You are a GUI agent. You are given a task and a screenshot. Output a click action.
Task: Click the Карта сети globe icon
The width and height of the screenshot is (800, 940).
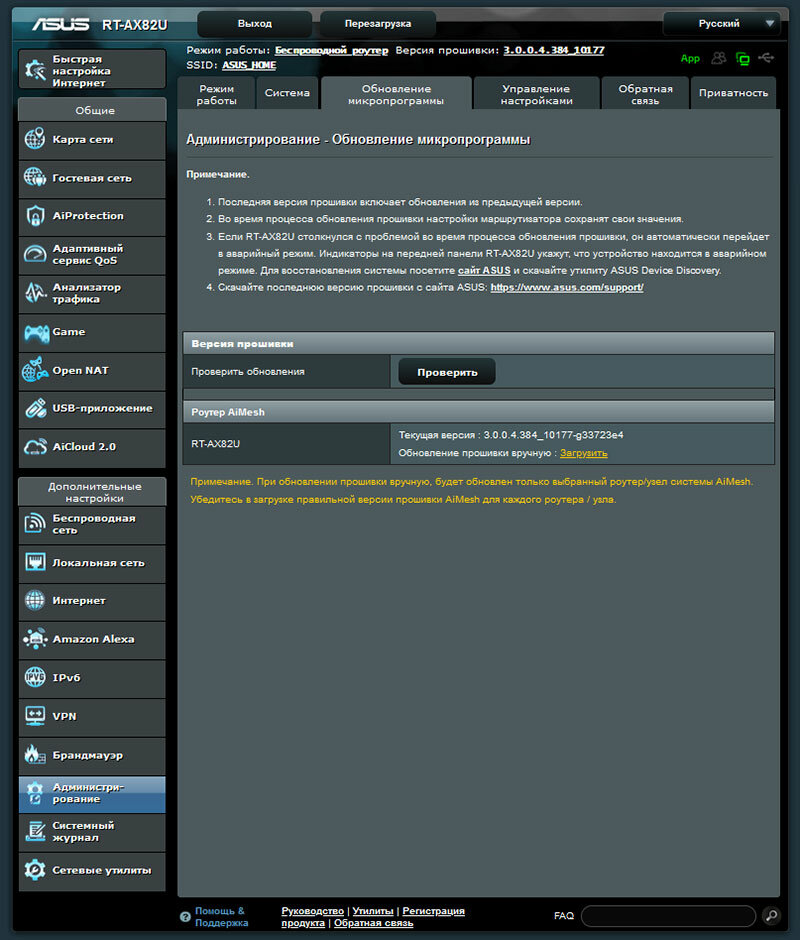pyautogui.click(x=35, y=139)
